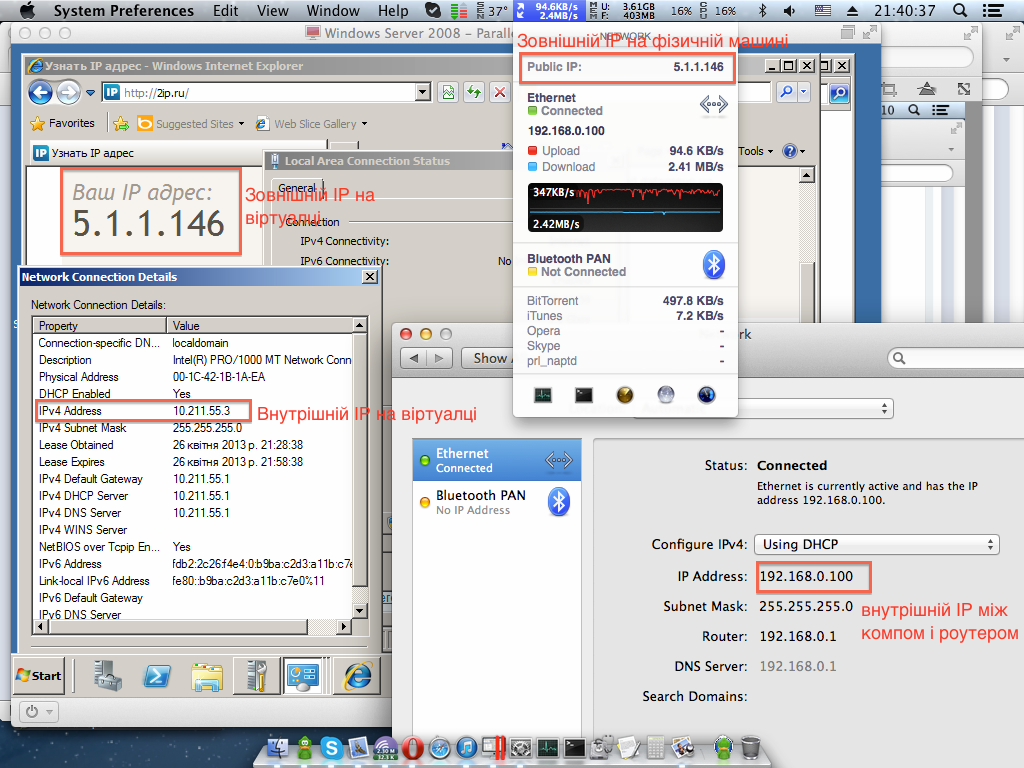This screenshot has width=1024, height=768.
Task: Click the IE refresh page icon
Action: pyautogui.click(x=474, y=93)
